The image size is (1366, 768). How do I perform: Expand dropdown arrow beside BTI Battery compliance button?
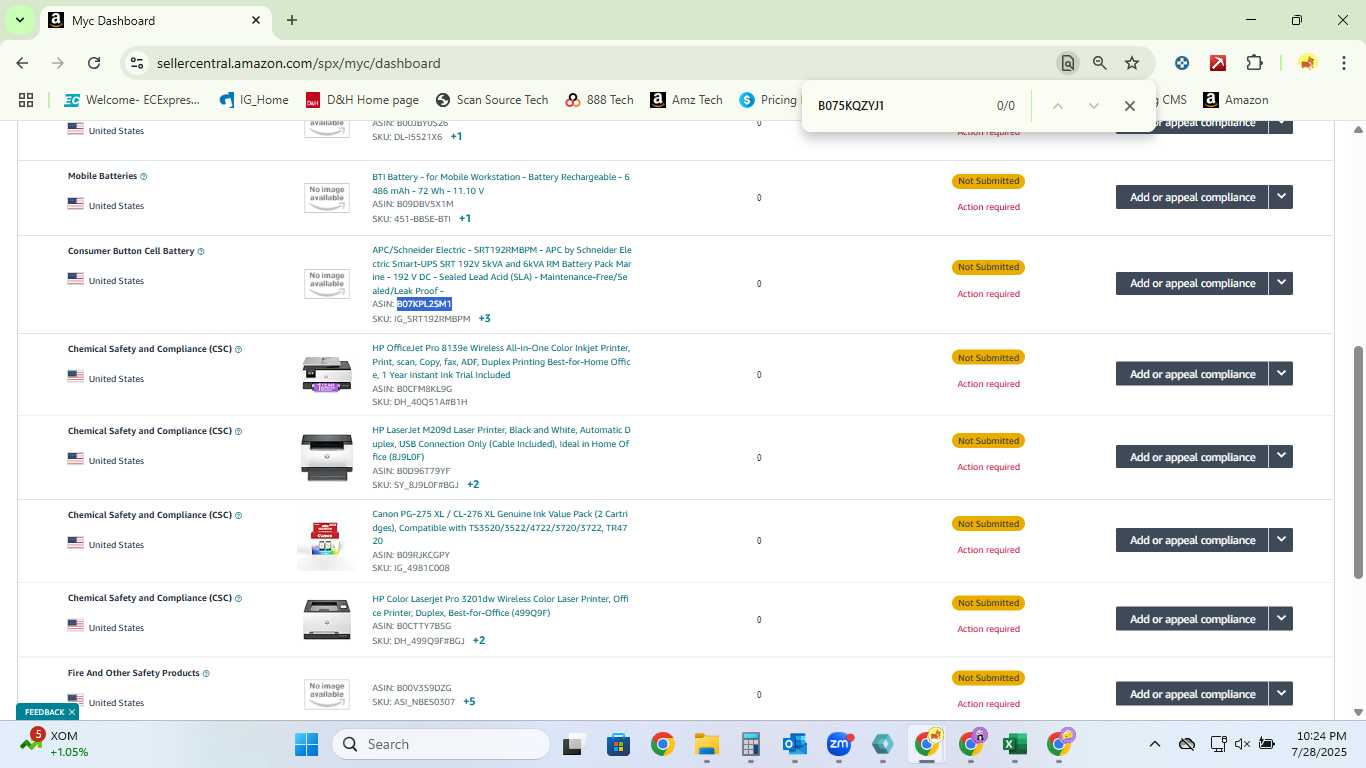point(1281,197)
